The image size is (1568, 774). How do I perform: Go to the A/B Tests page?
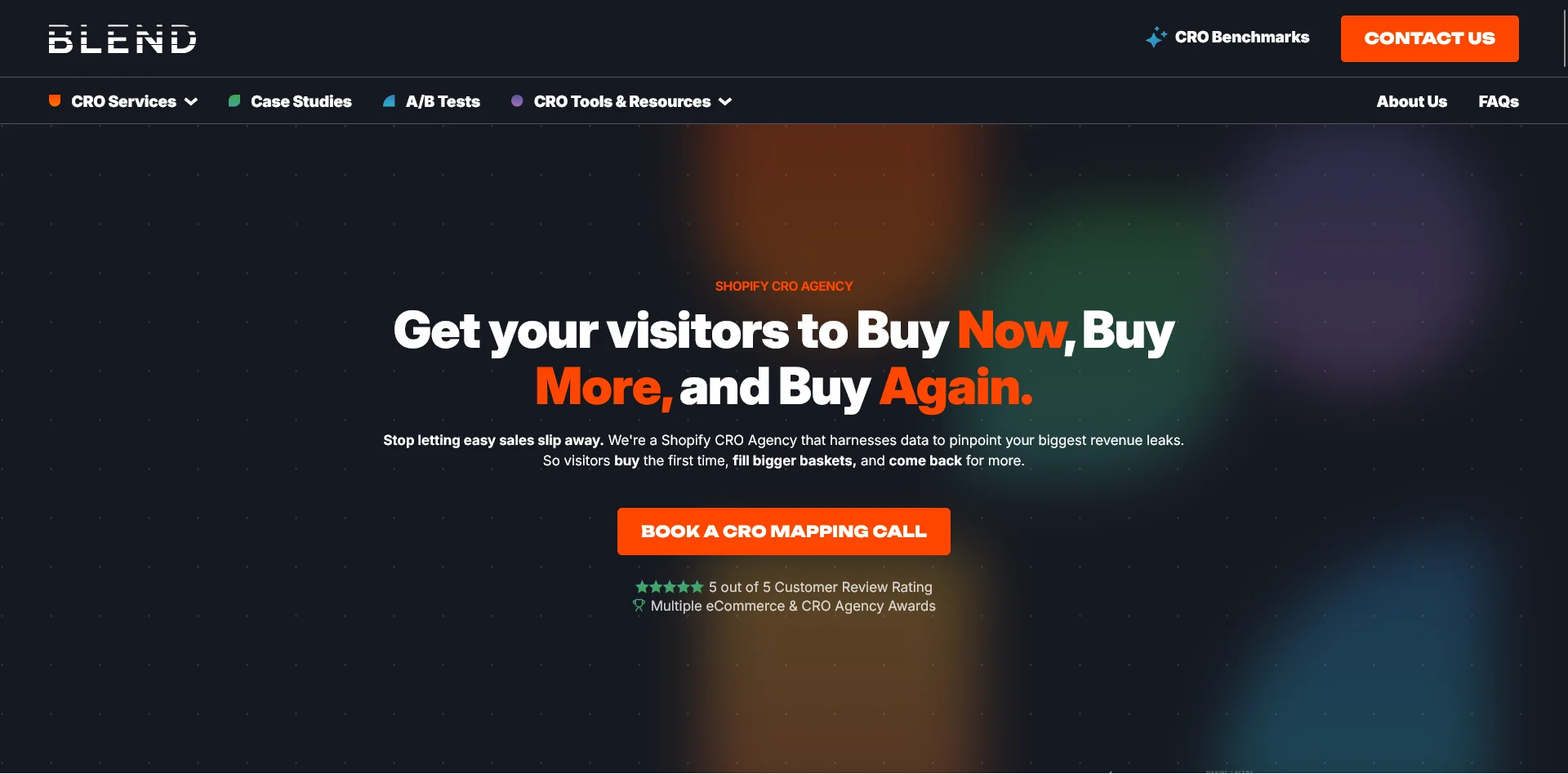click(x=443, y=101)
